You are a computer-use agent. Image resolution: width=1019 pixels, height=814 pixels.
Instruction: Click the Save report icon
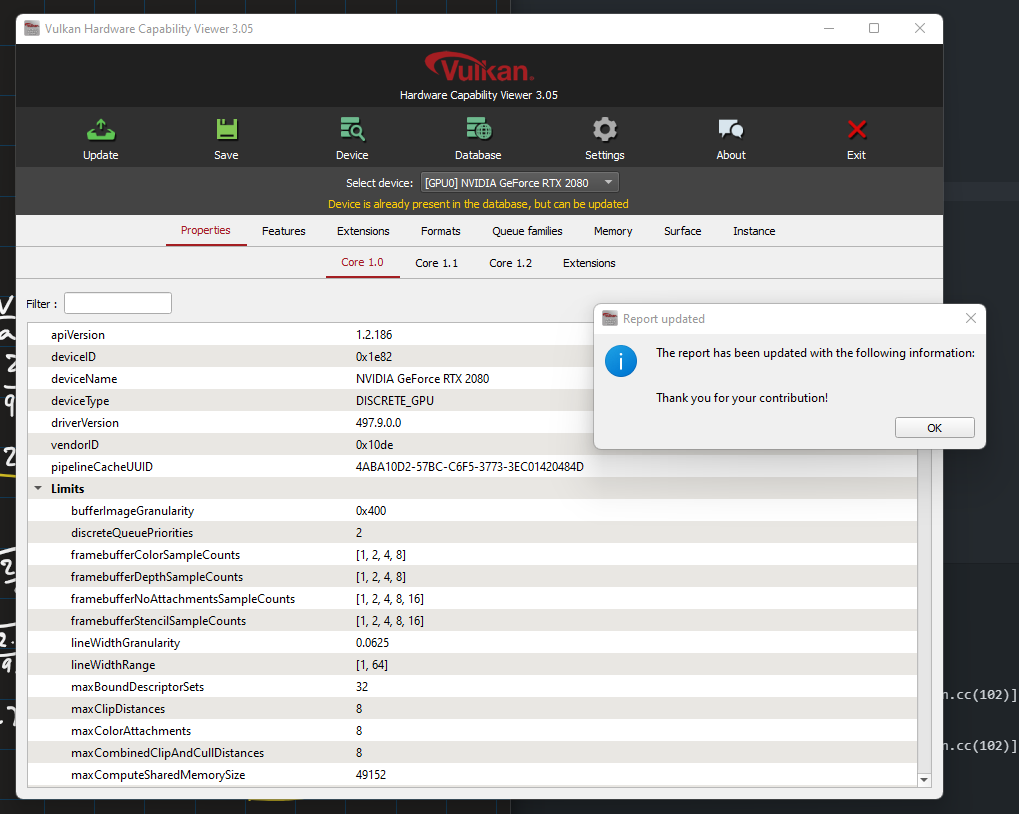coord(226,130)
